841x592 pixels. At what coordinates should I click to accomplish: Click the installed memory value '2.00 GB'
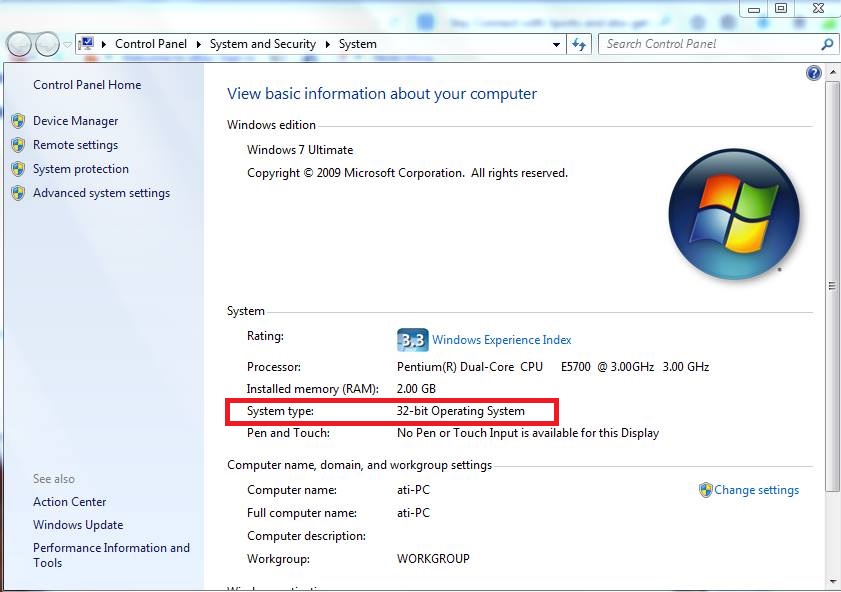pos(416,389)
